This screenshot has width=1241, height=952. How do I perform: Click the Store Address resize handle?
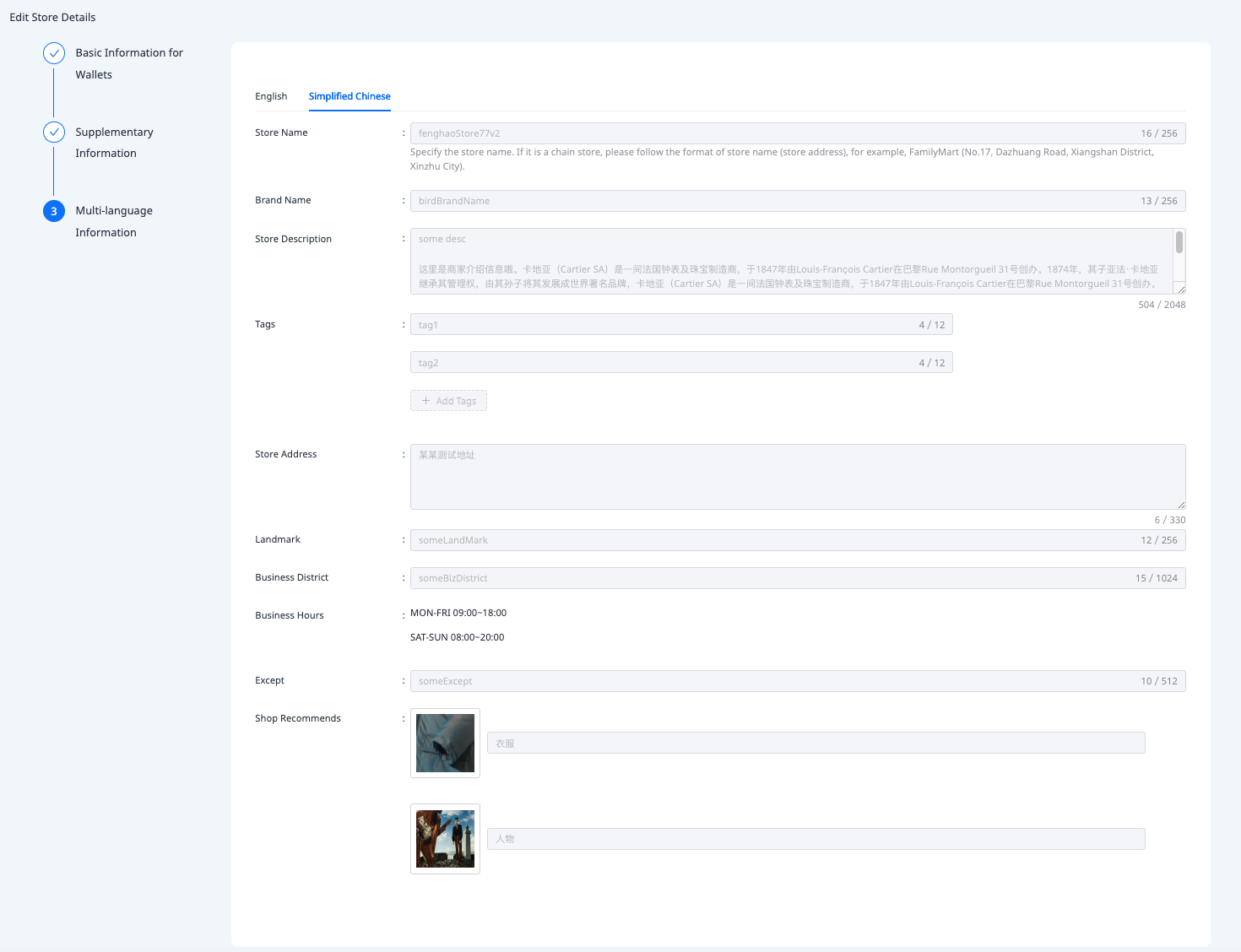[x=1181, y=505]
